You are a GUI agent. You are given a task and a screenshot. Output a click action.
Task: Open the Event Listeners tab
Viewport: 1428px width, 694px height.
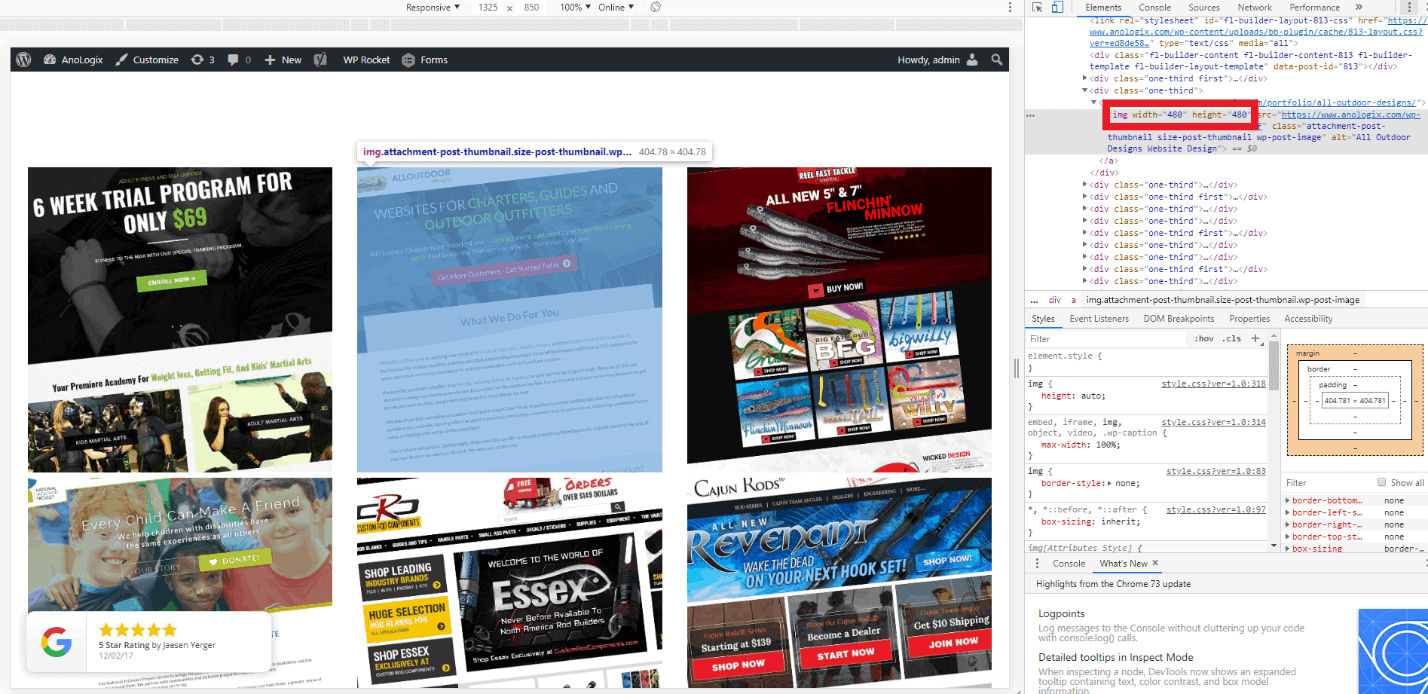pyautogui.click(x=1100, y=318)
